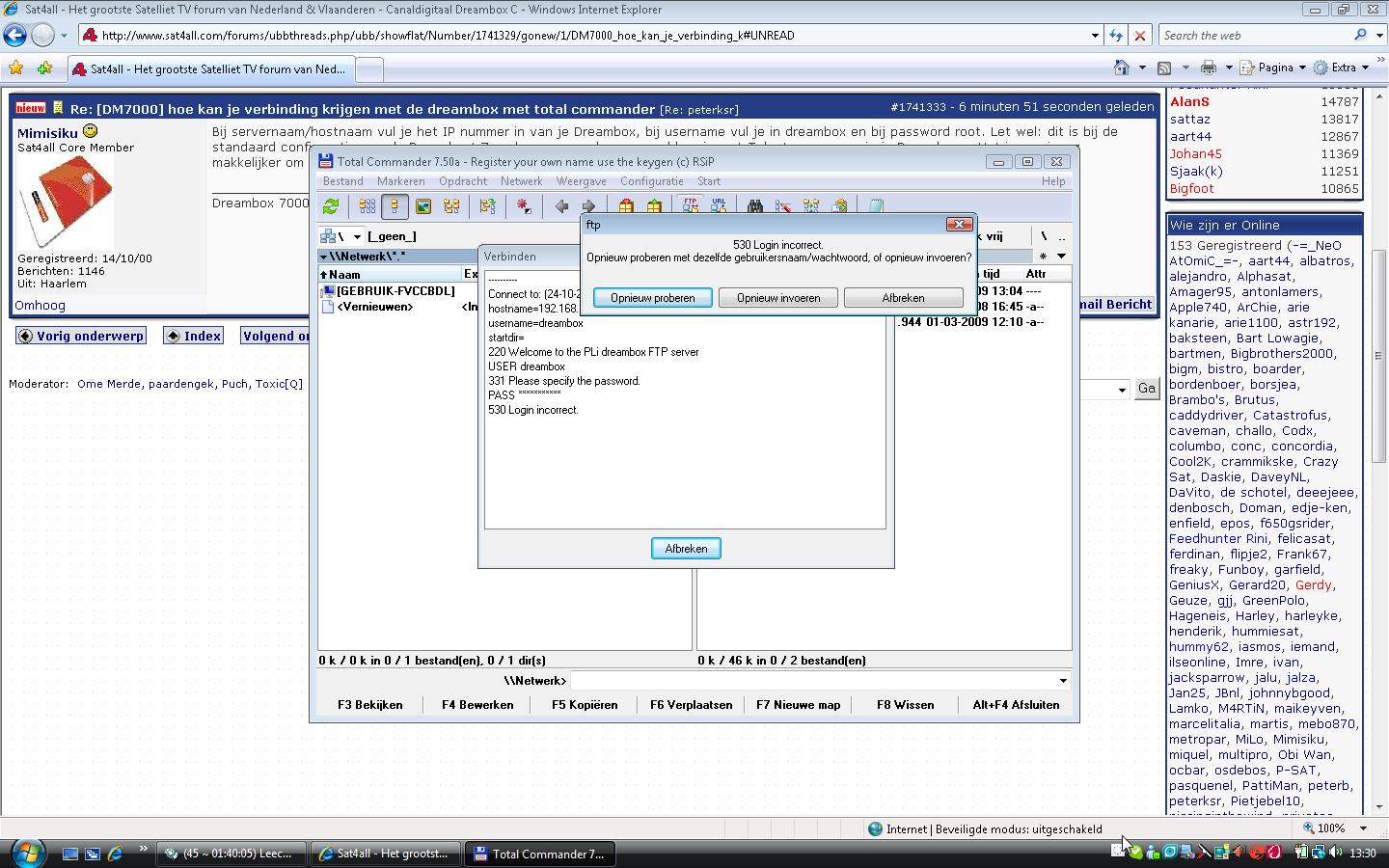Screen dimensions: 1389x868
Task: Select the full details view icon
Action: tap(395, 205)
